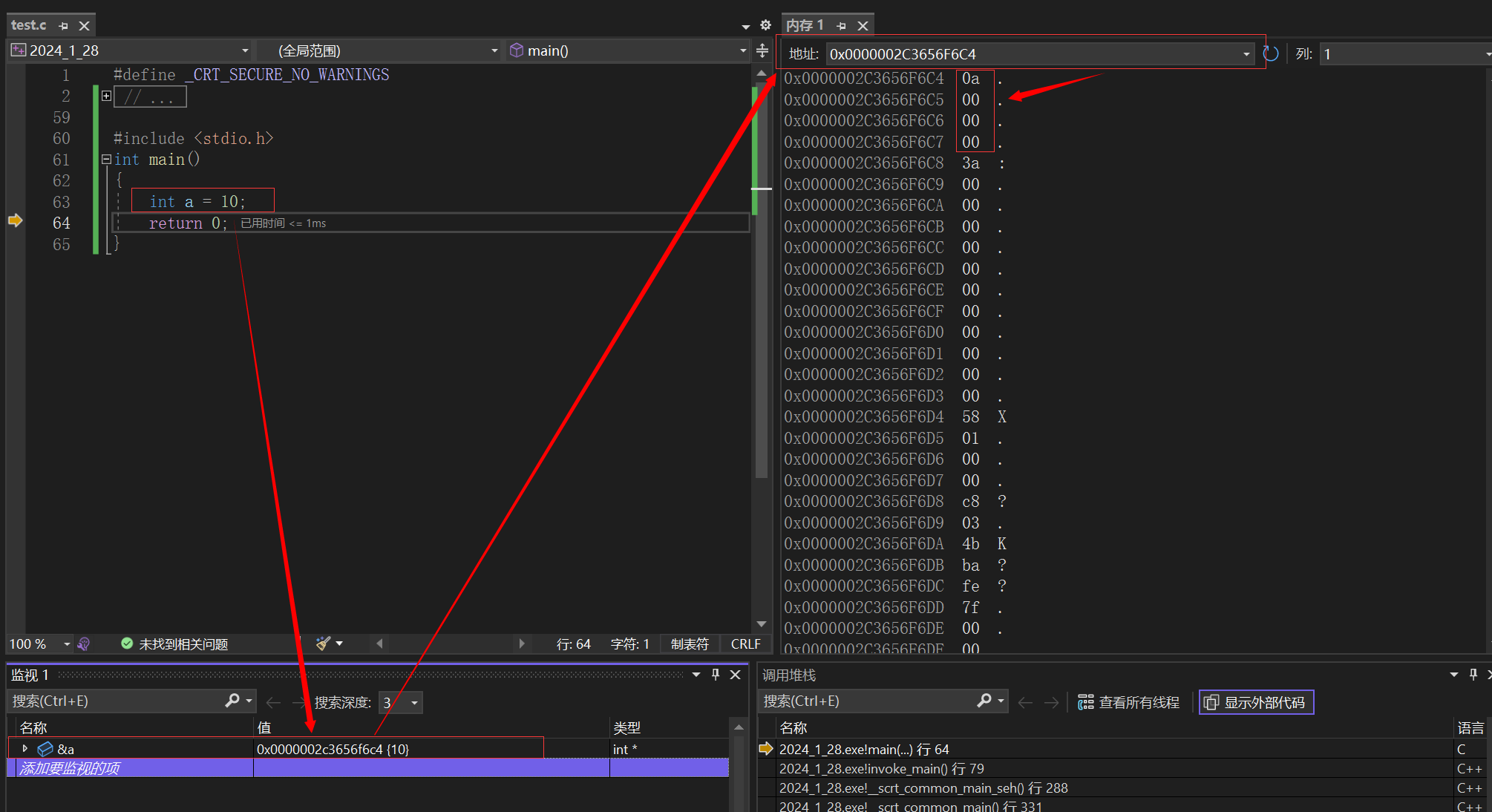Viewport: 1492px width, 812px height.
Task: Open the editor tab list dropdown arrow
Action: (746, 27)
